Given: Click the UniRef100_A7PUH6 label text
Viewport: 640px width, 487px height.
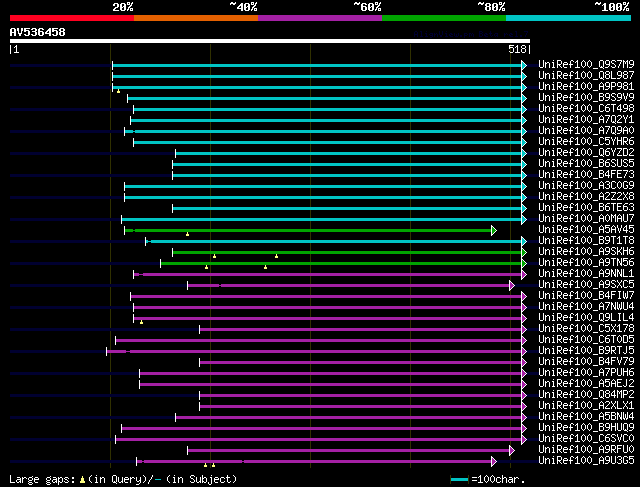Looking at the screenshot, I should 586,373.
